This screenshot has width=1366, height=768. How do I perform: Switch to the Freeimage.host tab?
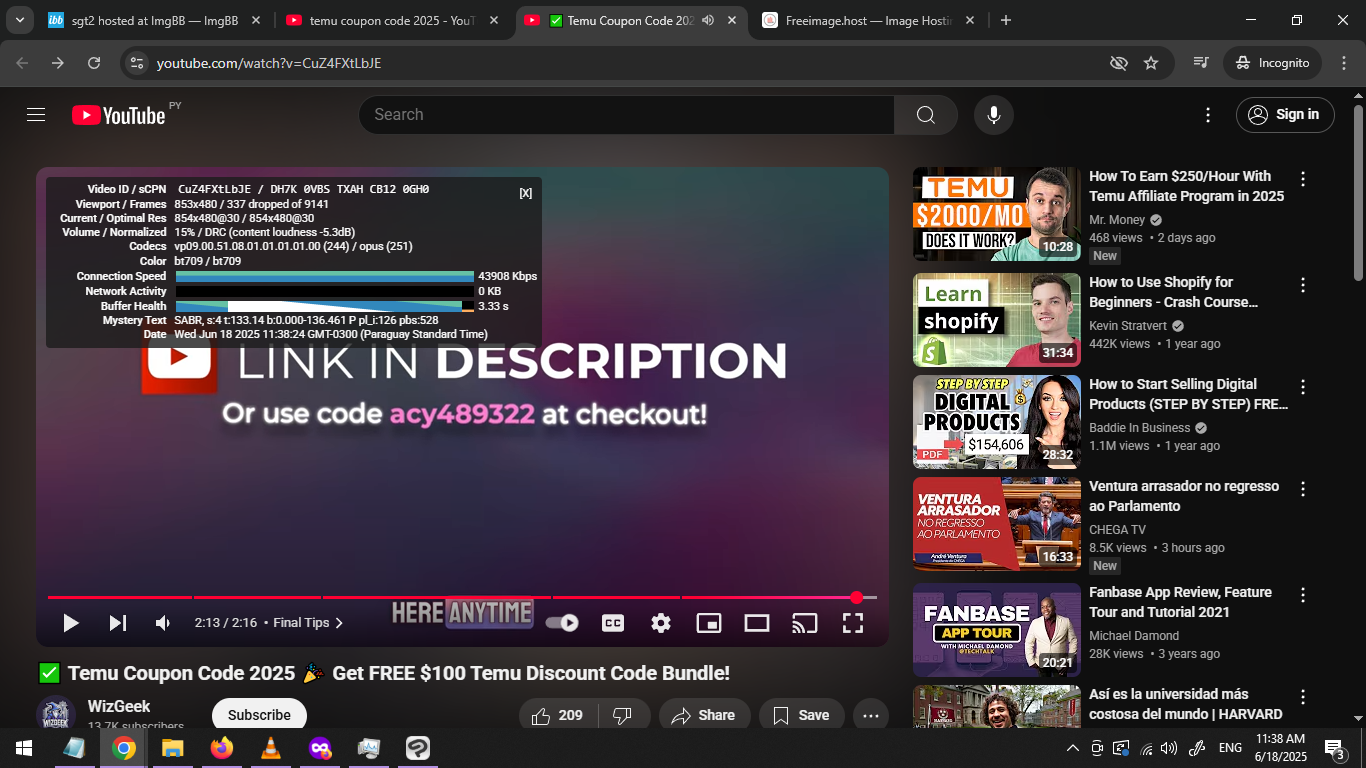pos(868,20)
